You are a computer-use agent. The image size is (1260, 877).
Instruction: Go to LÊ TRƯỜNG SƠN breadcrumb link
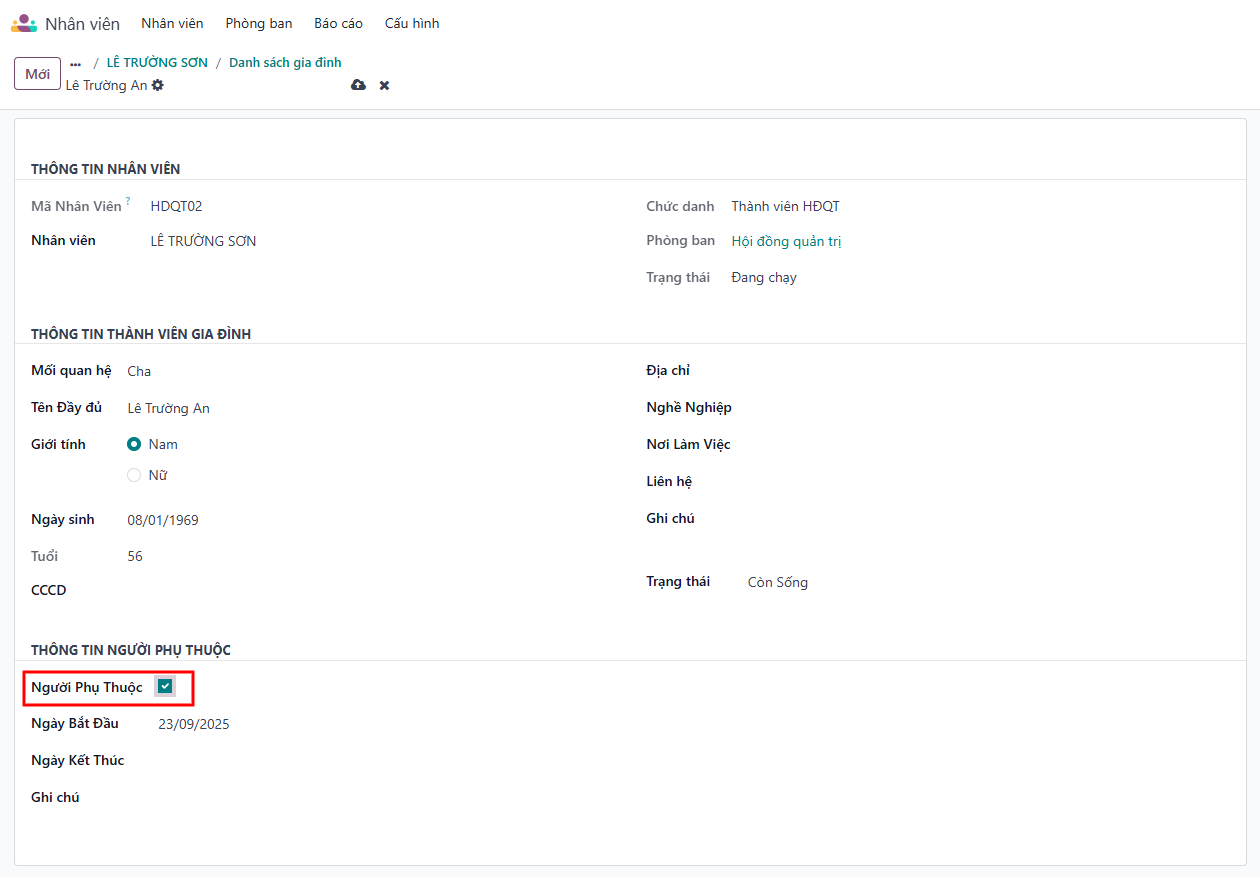157,62
